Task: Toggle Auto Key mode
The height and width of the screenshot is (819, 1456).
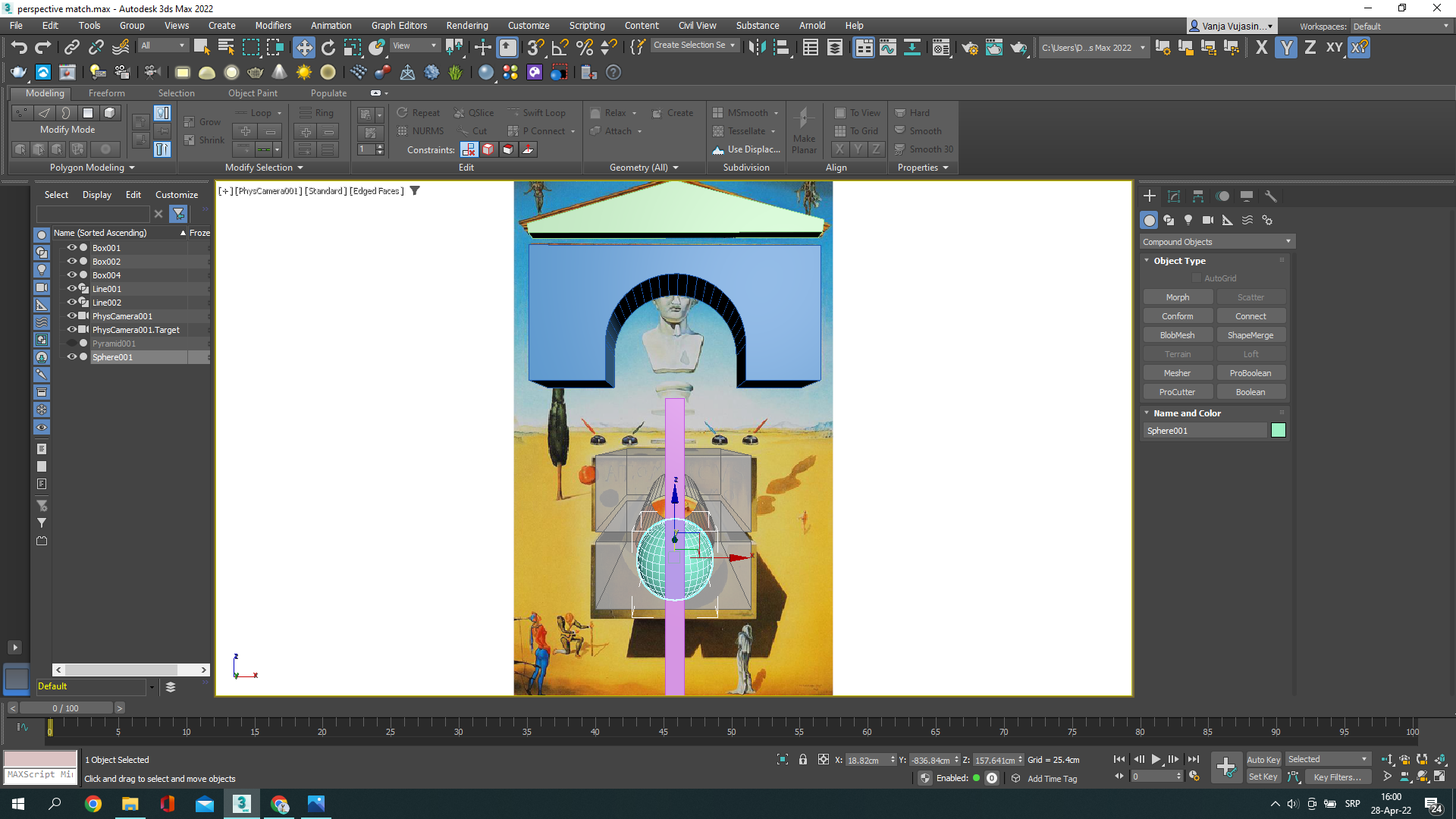Action: (1263, 760)
